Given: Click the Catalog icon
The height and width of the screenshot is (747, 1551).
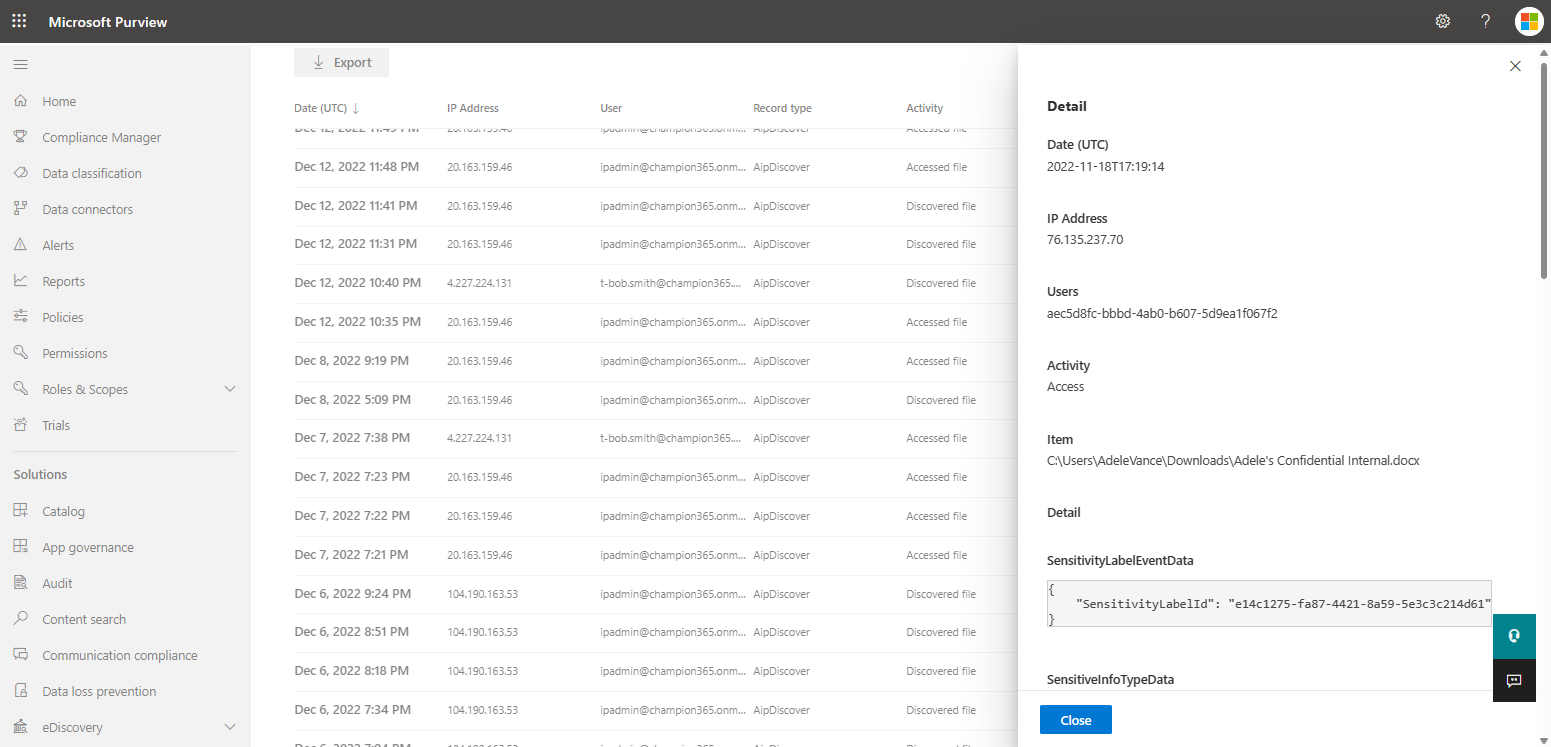Looking at the screenshot, I should [20, 511].
